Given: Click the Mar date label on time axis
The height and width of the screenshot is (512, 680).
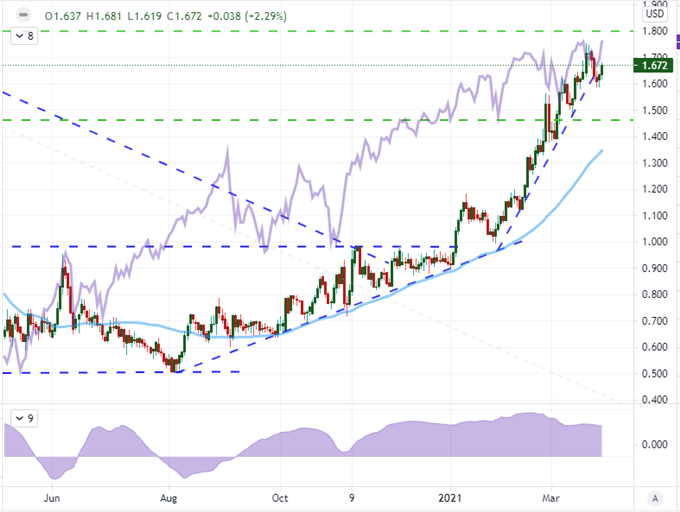Looking at the screenshot, I should coord(550,498).
